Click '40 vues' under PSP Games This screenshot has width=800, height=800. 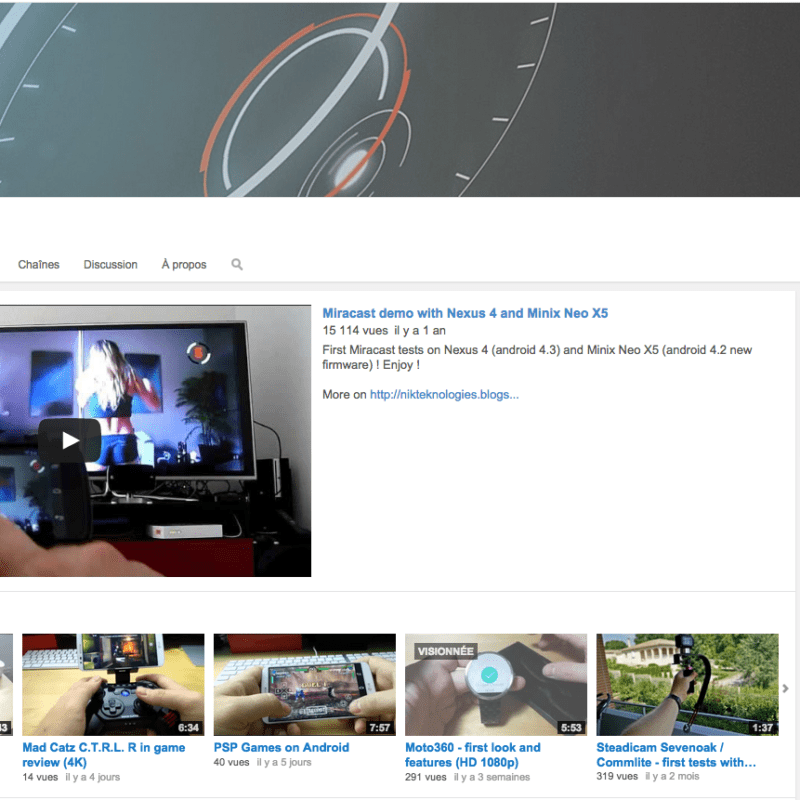[232, 762]
